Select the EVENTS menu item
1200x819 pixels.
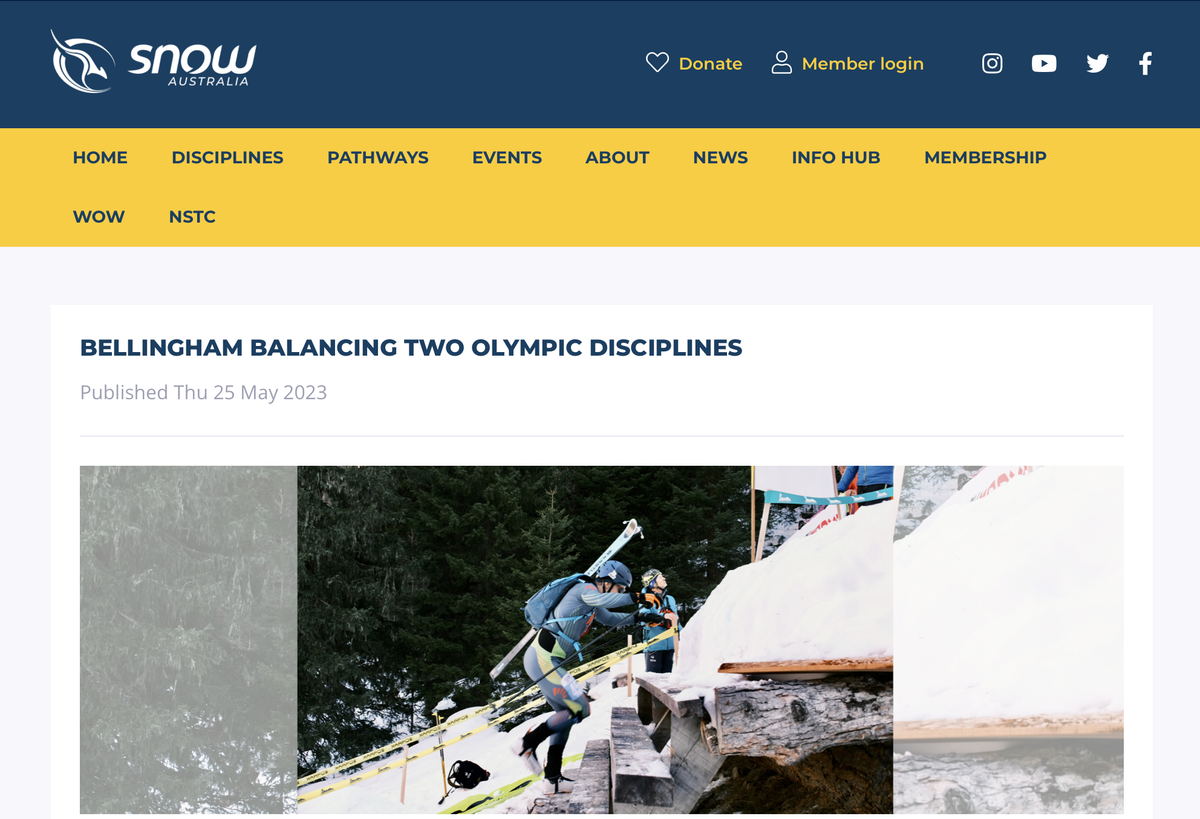pyautogui.click(x=507, y=157)
